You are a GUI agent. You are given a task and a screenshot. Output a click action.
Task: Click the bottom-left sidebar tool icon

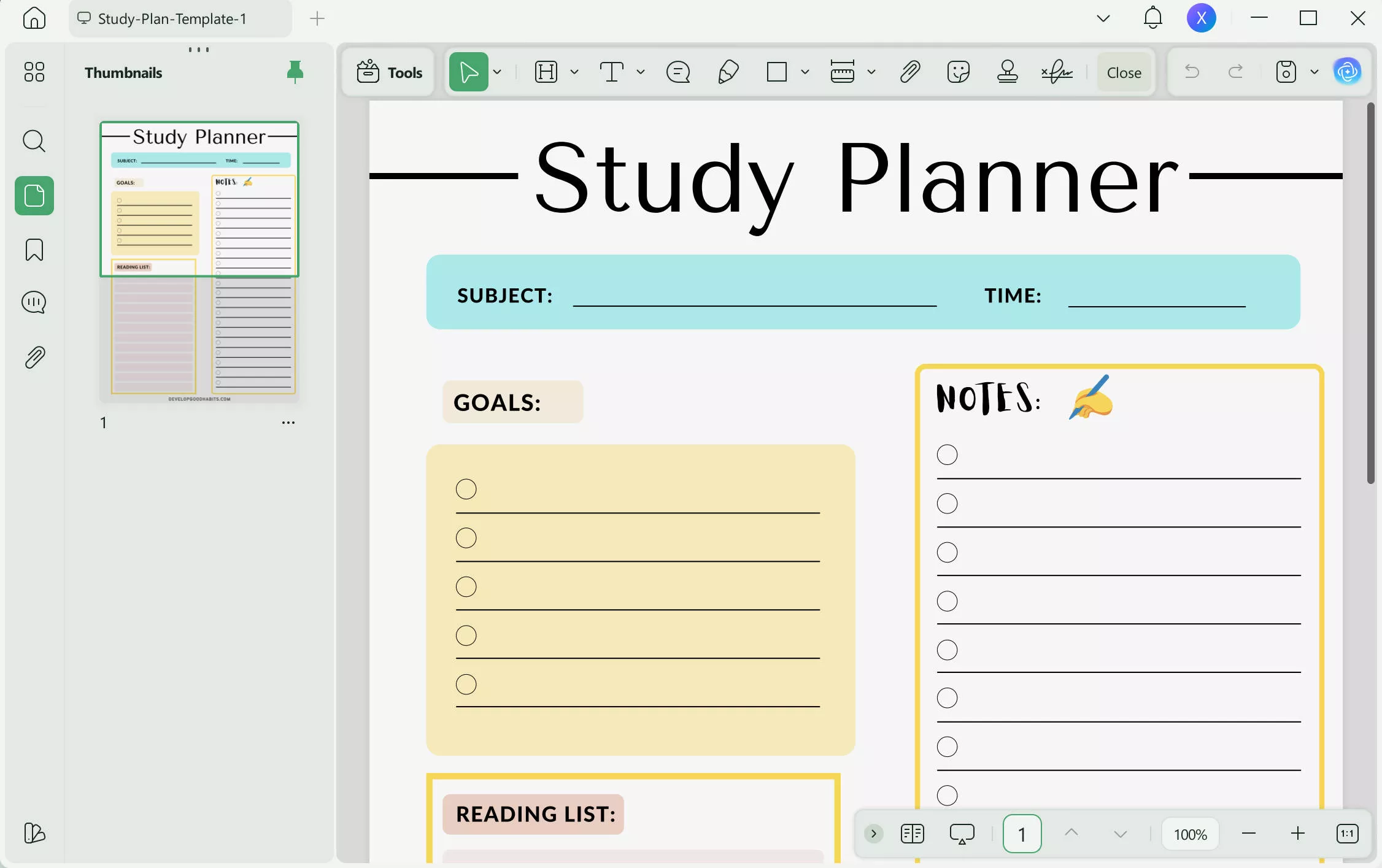34,832
